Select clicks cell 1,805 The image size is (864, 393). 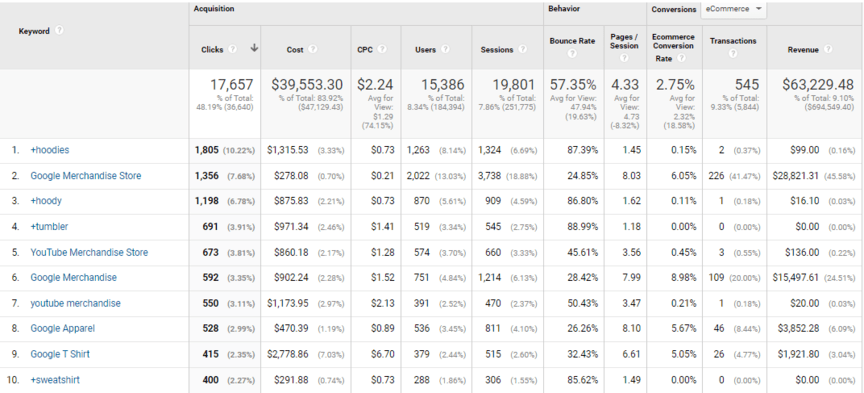click(x=207, y=150)
